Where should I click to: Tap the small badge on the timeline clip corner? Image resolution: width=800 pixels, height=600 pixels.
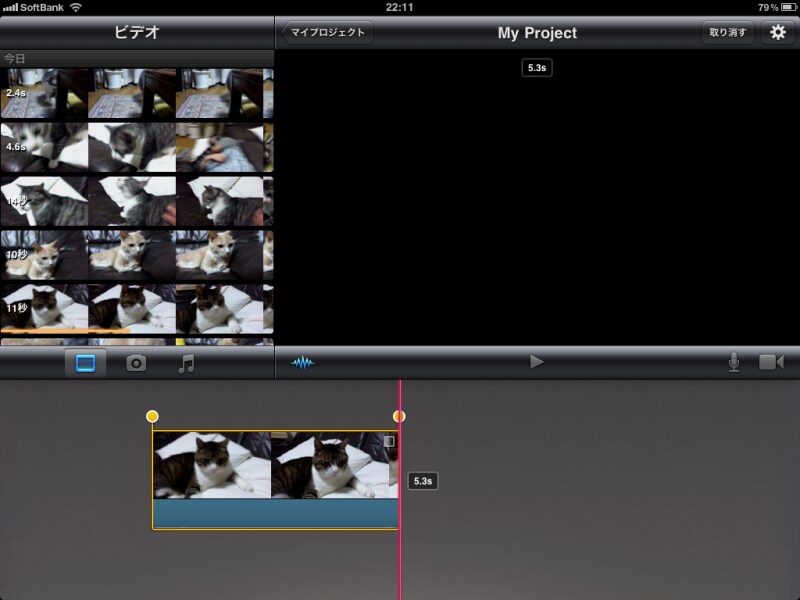tap(389, 441)
